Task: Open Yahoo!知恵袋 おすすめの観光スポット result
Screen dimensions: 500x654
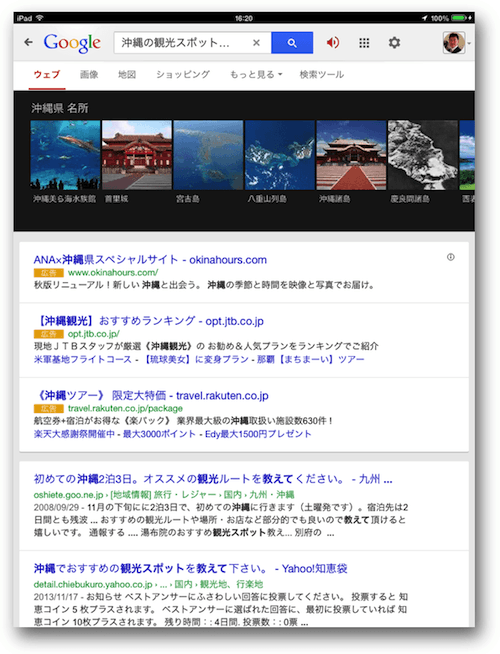Action: (x=191, y=568)
